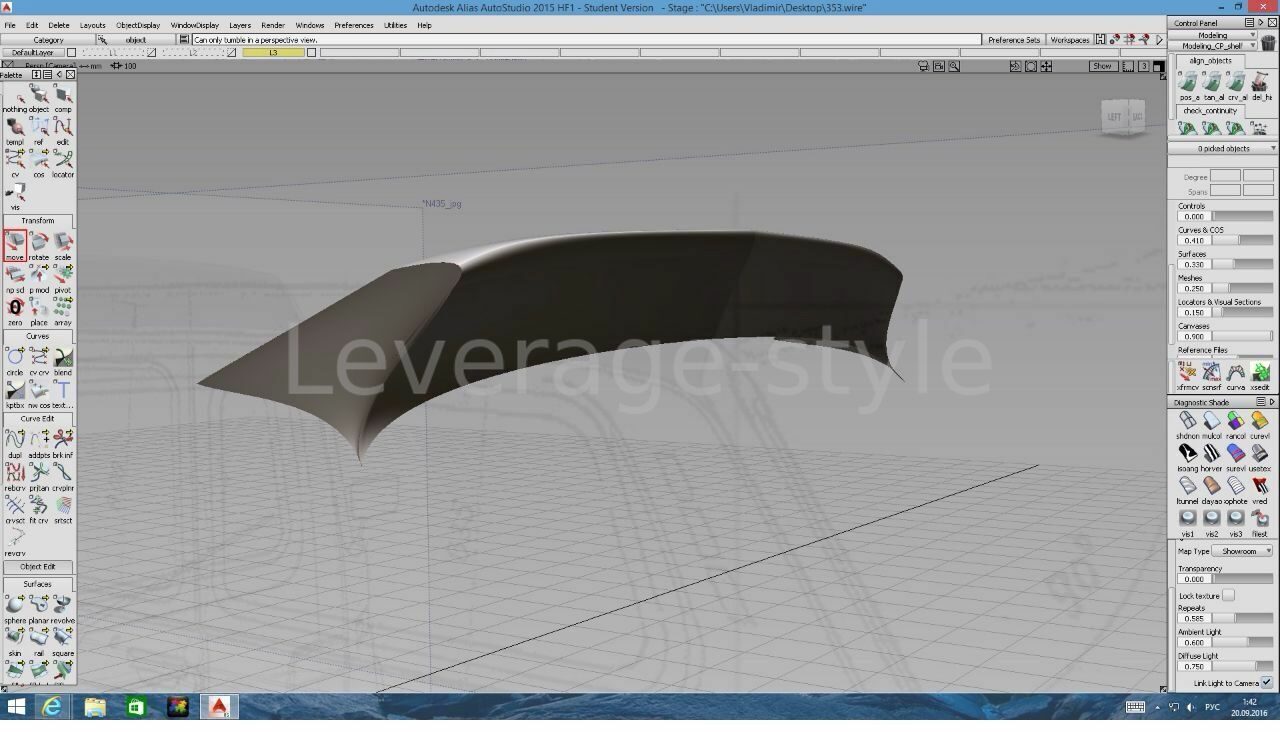Click the Preference Sets button

point(1013,40)
